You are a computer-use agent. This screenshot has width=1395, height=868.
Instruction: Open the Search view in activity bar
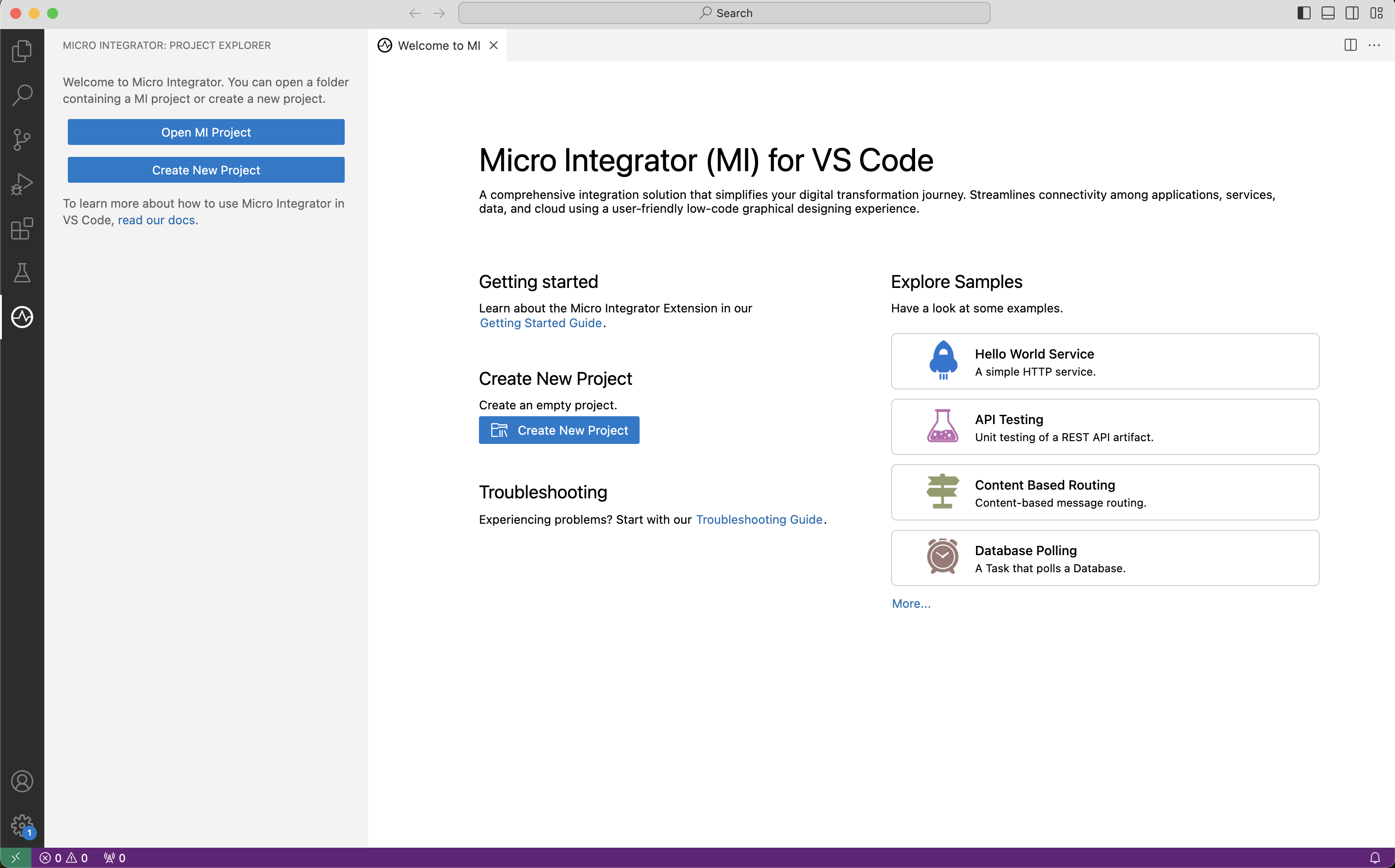pyautogui.click(x=22, y=96)
